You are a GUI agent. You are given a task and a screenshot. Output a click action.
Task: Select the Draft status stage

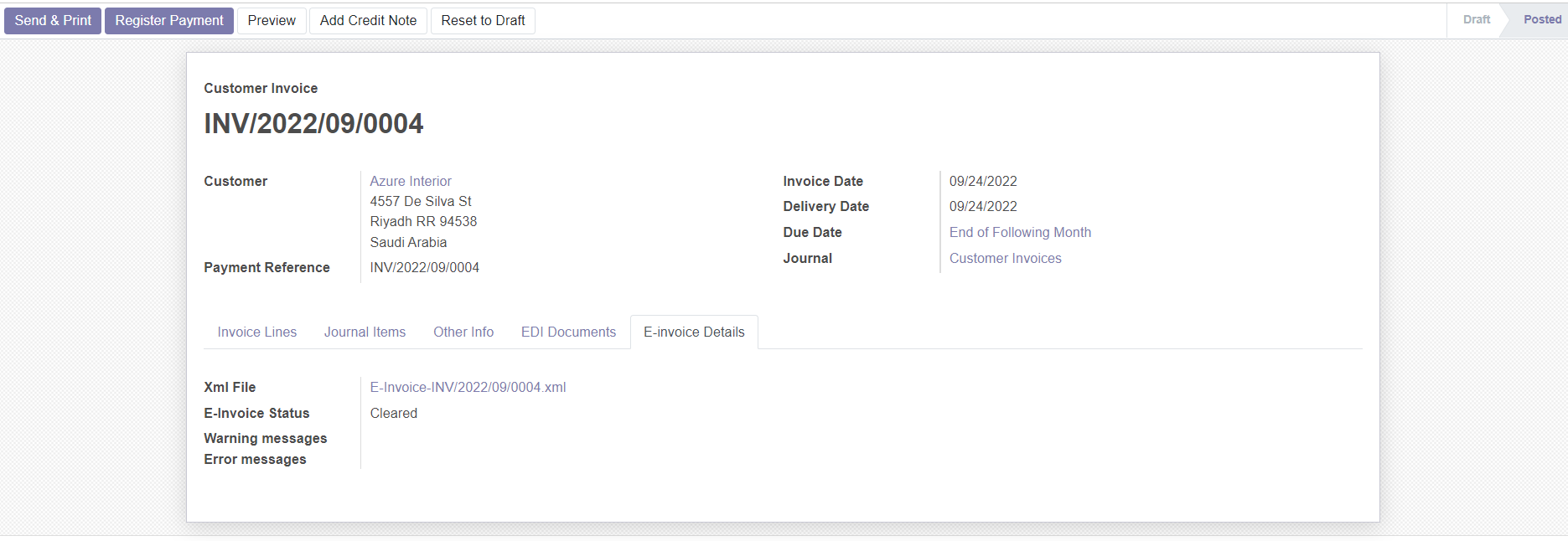click(1476, 20)
